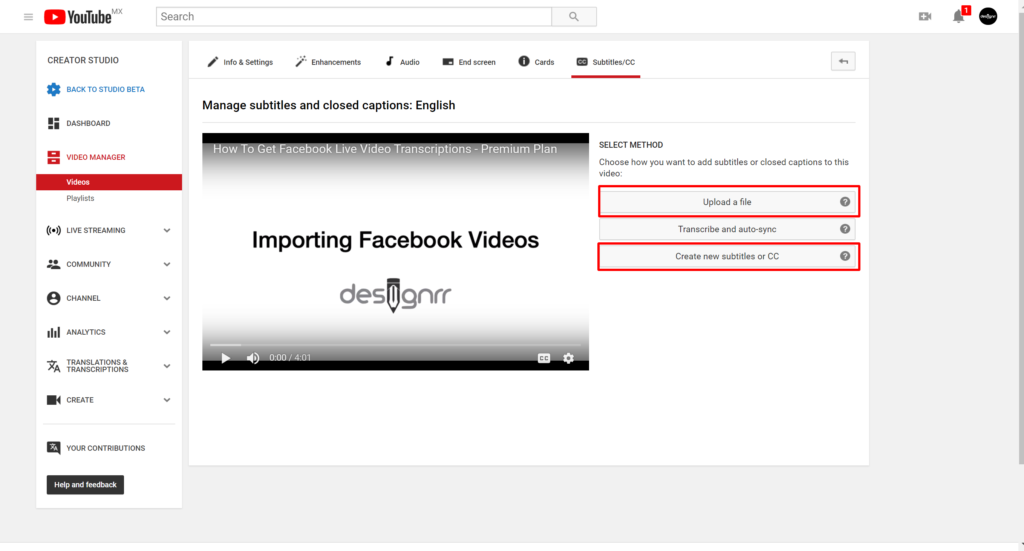Open the hamburger guide menu

point(28,17)
